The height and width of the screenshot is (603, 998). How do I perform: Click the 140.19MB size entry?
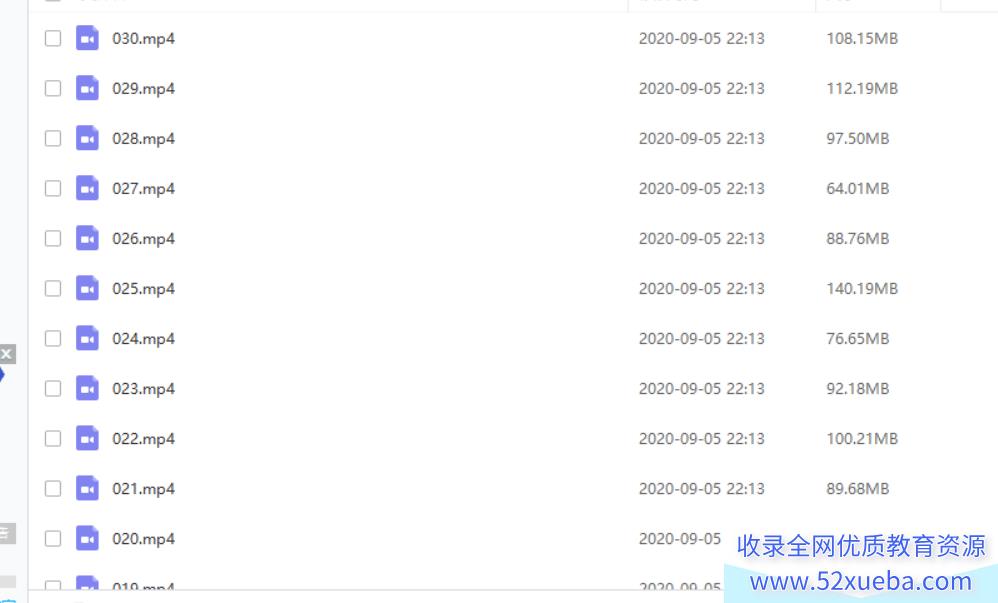862,288
